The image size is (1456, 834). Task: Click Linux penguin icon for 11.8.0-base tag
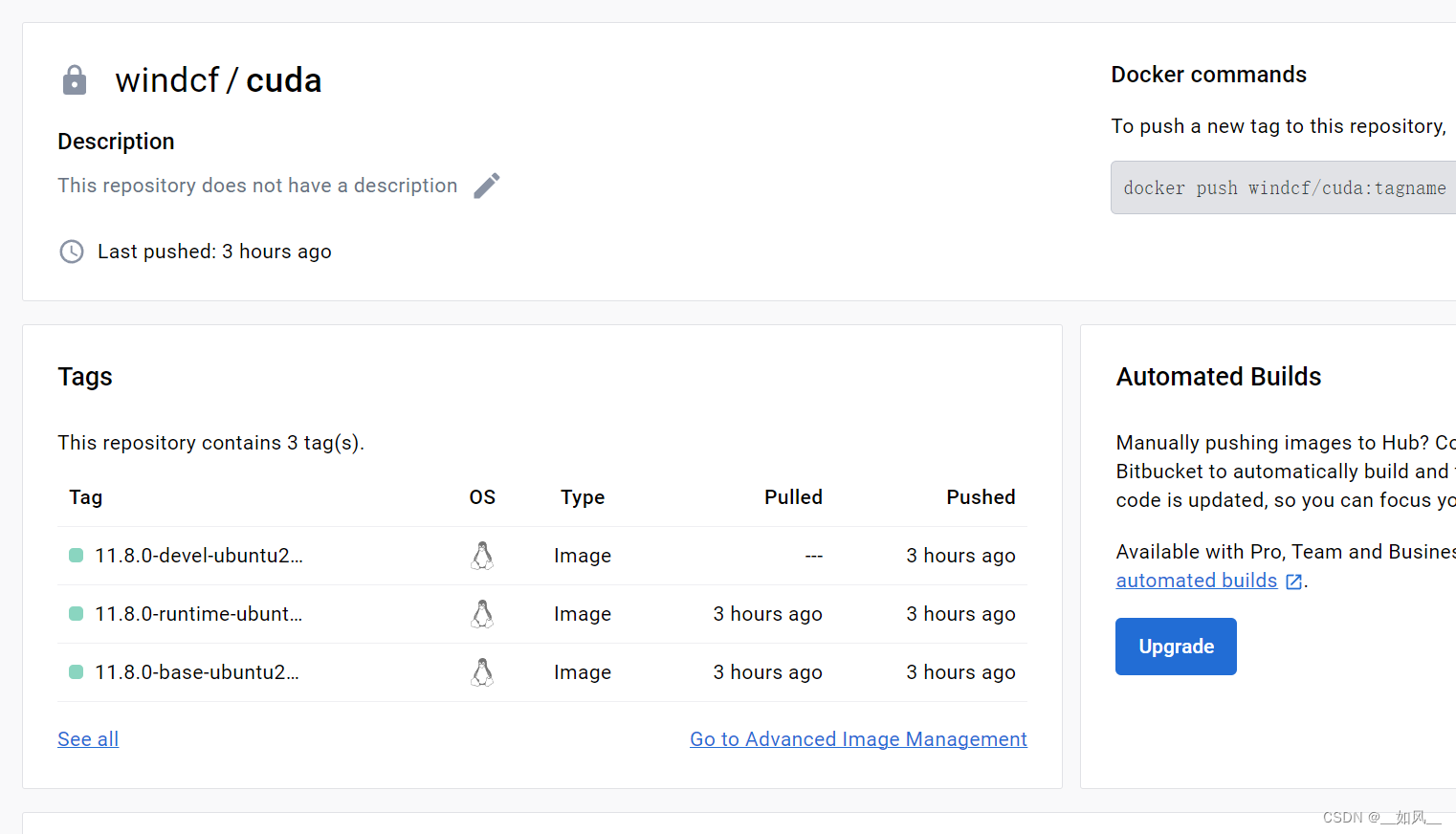tap(482, 672)
